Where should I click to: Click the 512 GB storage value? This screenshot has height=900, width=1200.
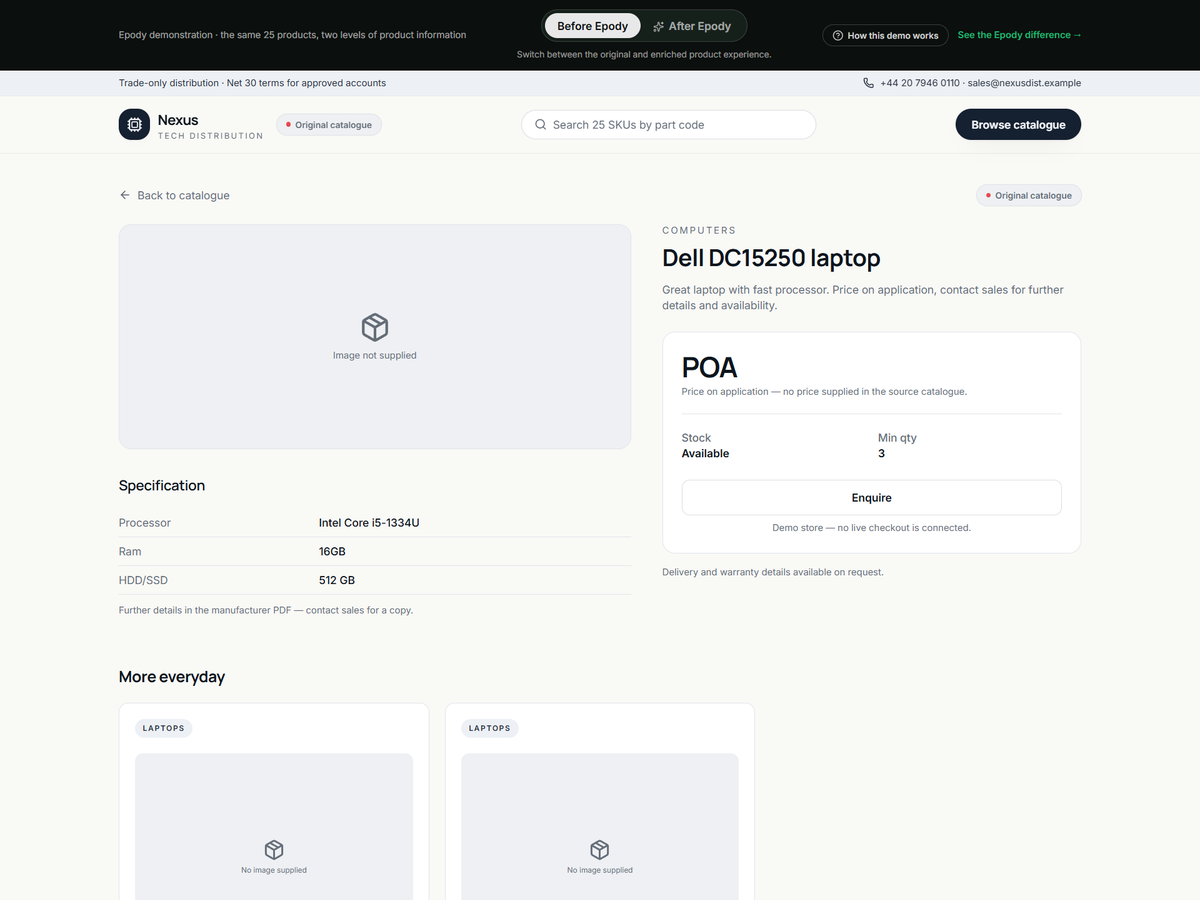337,581
